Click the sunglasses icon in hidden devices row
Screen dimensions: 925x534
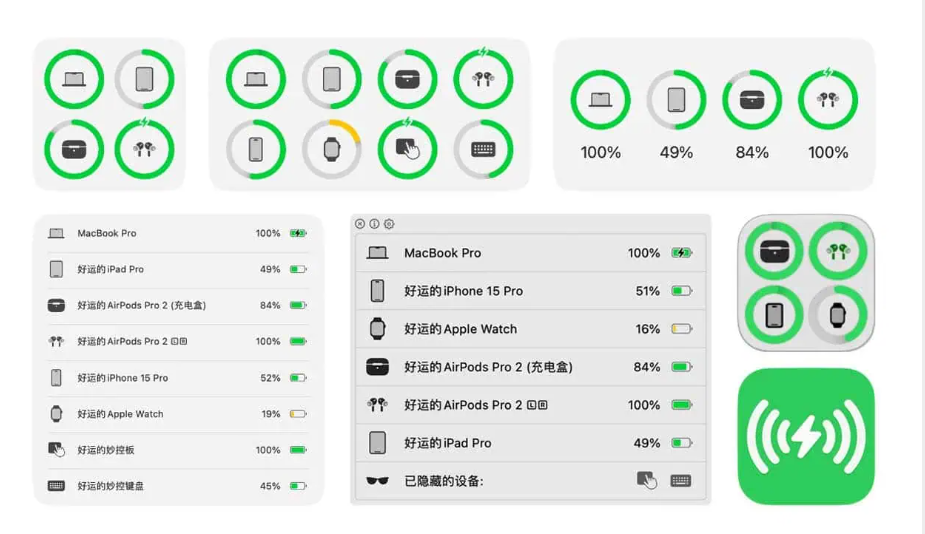[377, 481]
